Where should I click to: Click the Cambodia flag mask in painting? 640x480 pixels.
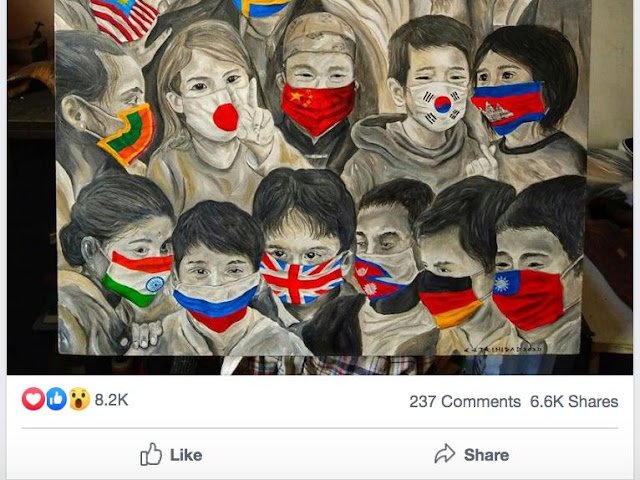click(509, 108)
